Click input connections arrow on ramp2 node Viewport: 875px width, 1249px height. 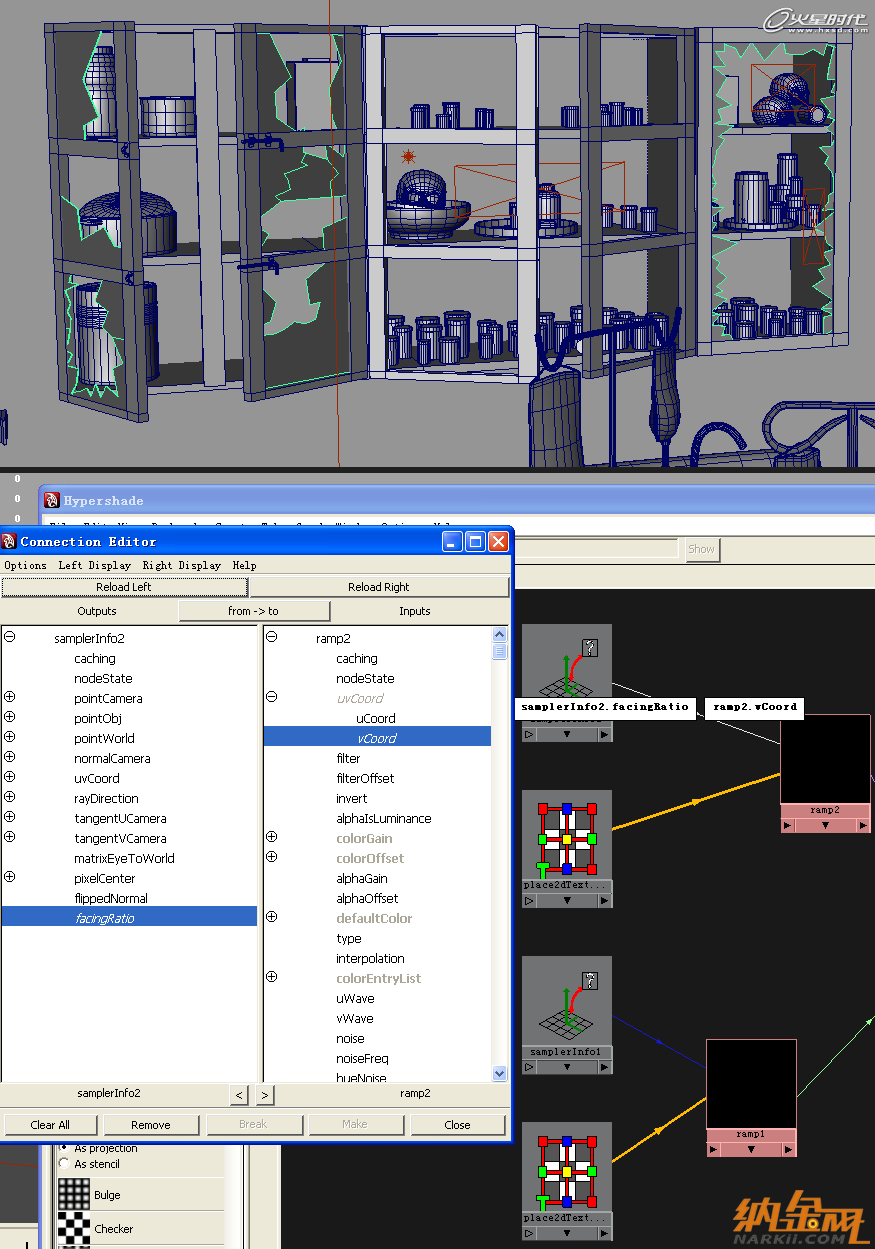(x=788, y=825)
